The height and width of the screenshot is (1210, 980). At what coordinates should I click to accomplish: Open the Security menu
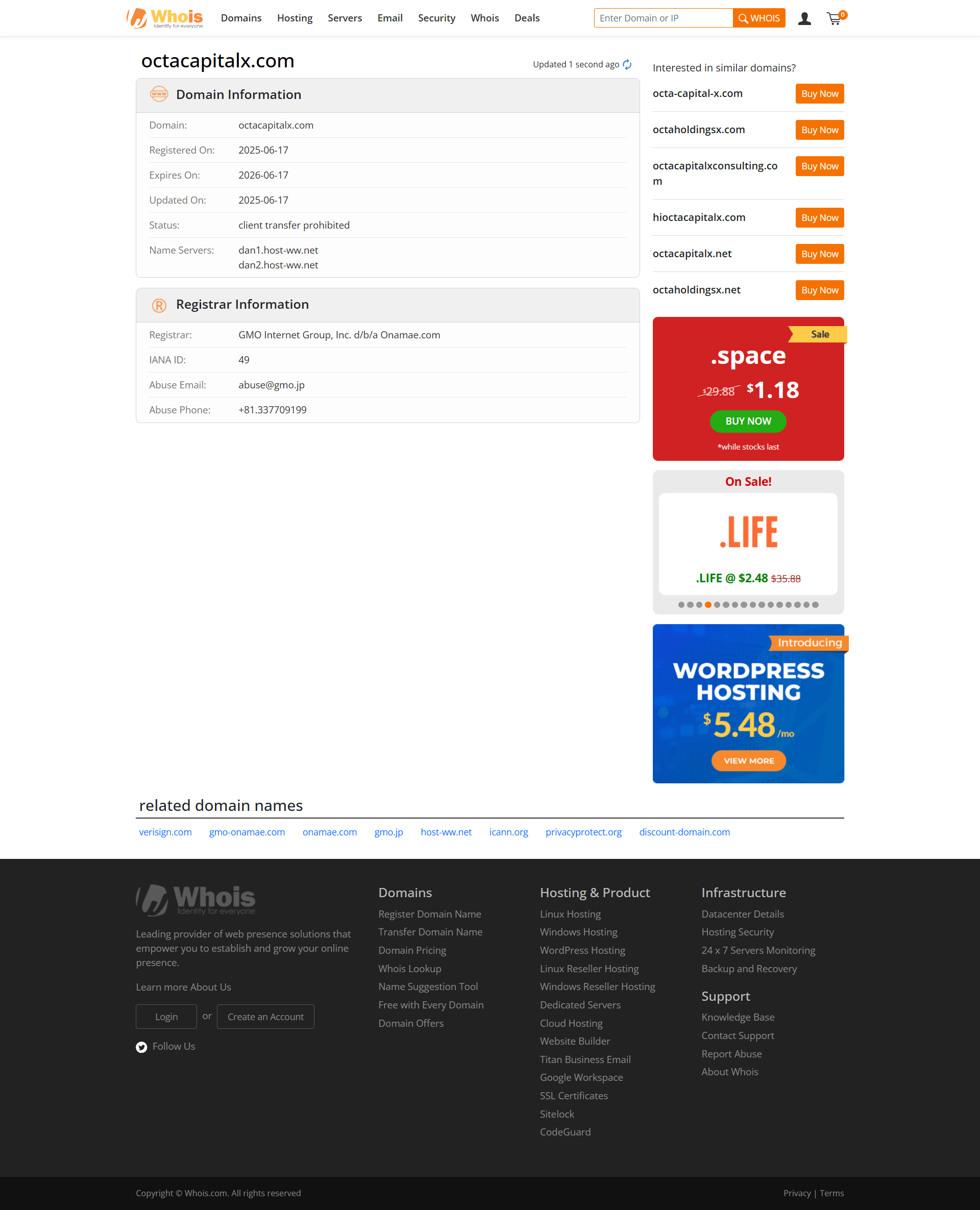(436, 18)
